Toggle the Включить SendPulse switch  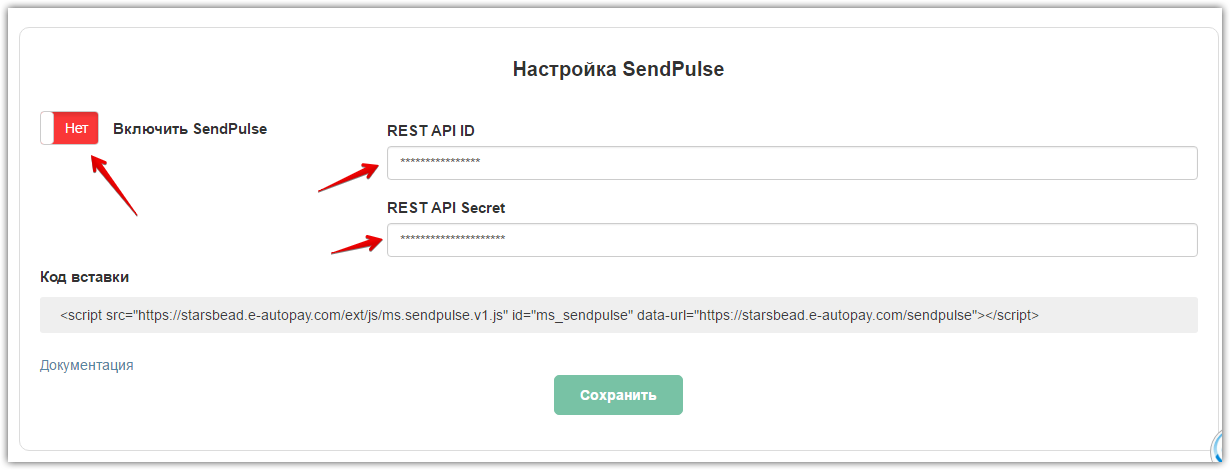click(69, 128)
